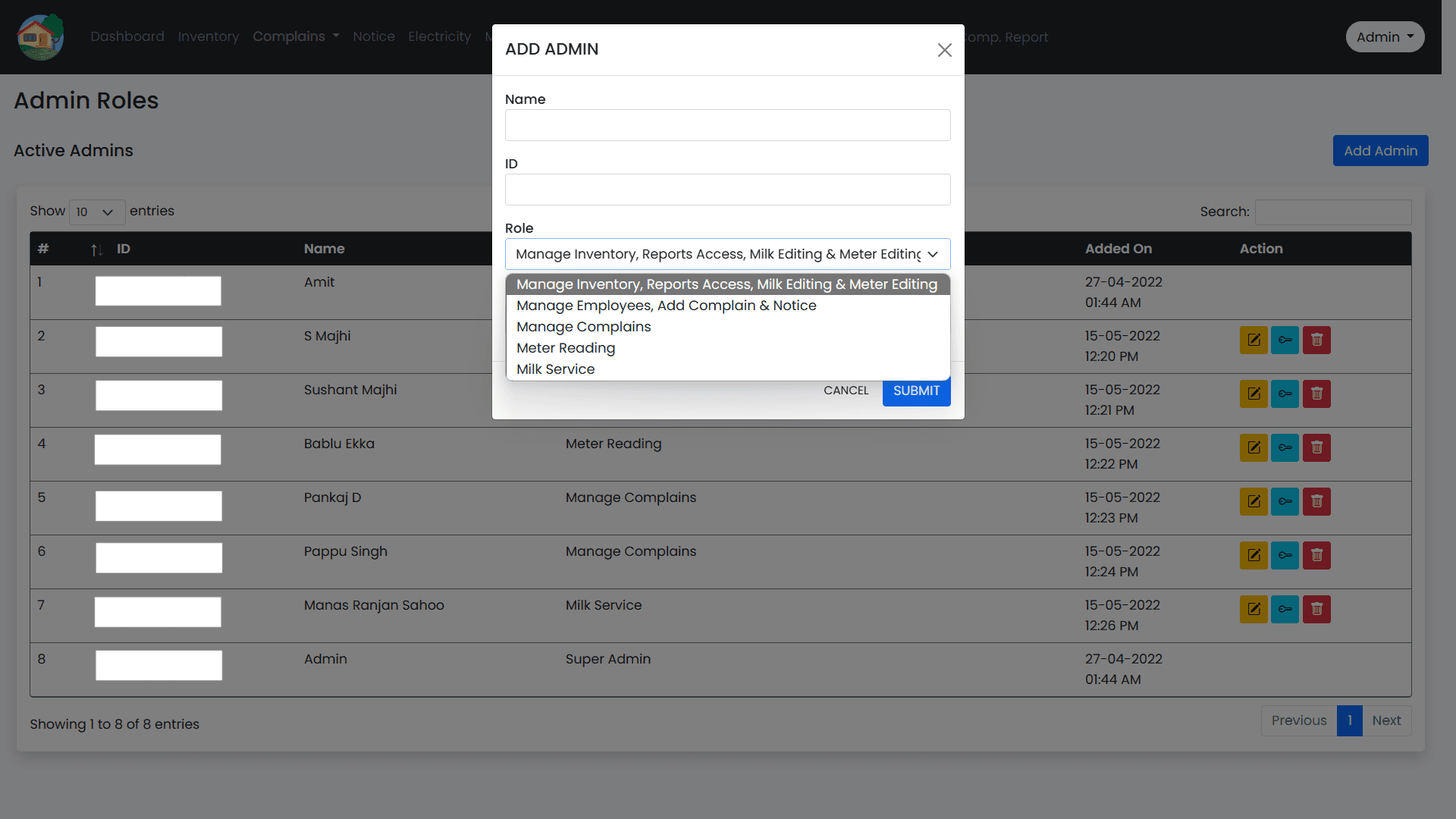Click inside the Search field
The width and height of the screenshot is (1456, 819).
tap(1332, 212)
